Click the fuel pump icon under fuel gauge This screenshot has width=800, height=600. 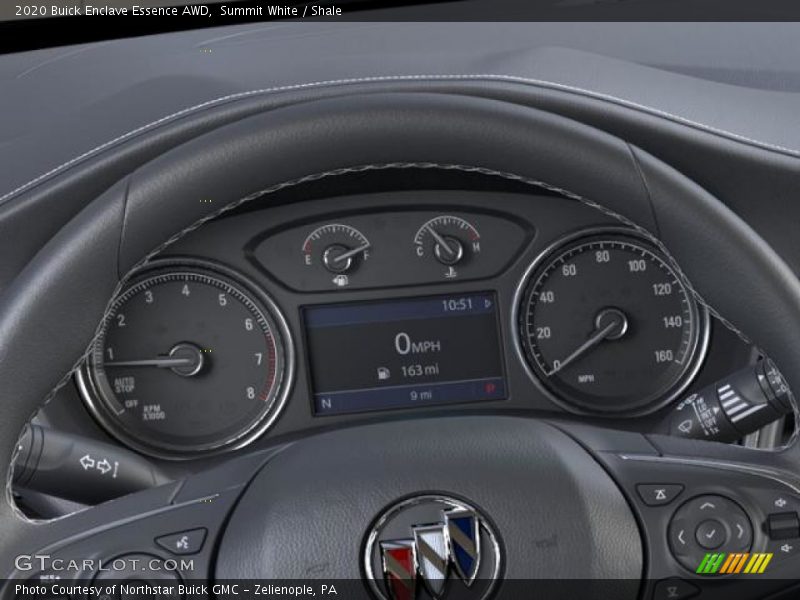tap(341, 281)
